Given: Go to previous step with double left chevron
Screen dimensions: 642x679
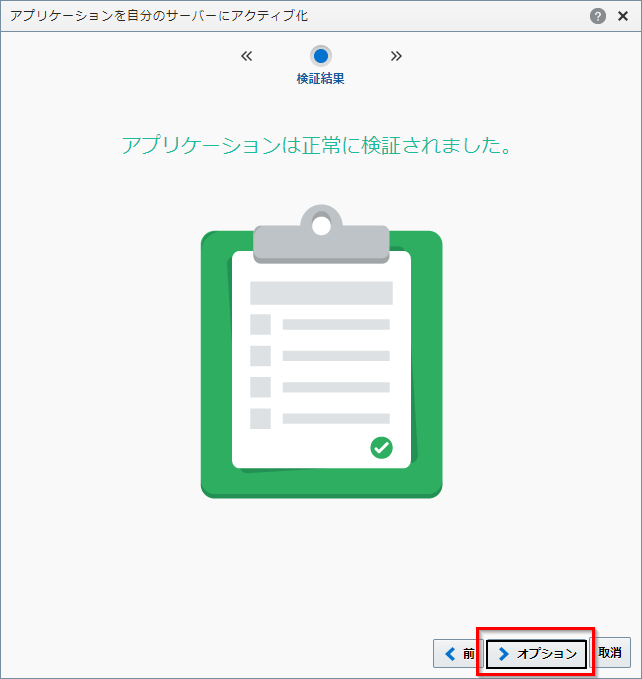Looking at the screenshot, I should tap(247, 56).
